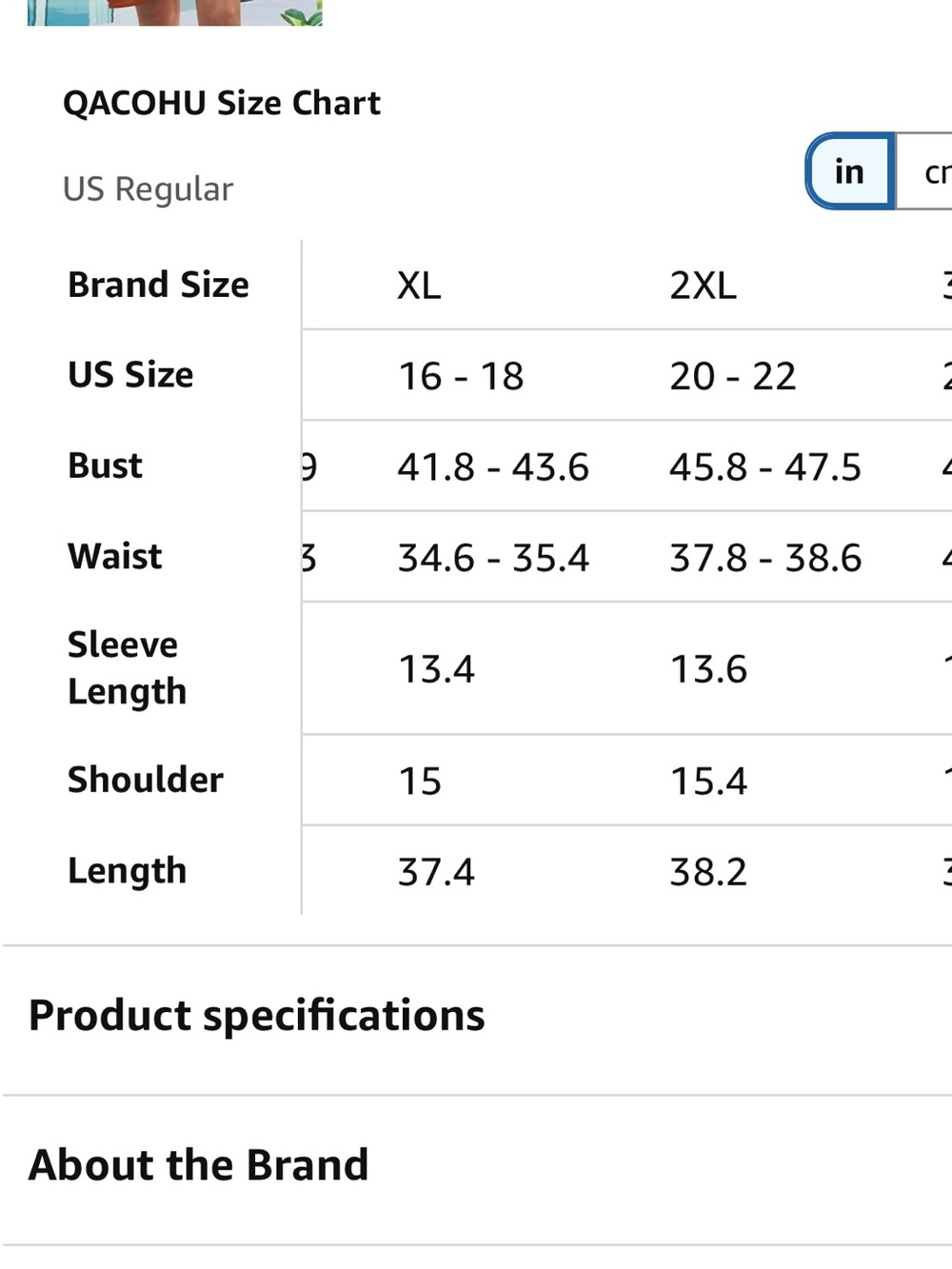The image size is (952, 1269).
Task: Tap the XL waist measurement 34.6 - 35.4
Action: [x=493, y=558]
